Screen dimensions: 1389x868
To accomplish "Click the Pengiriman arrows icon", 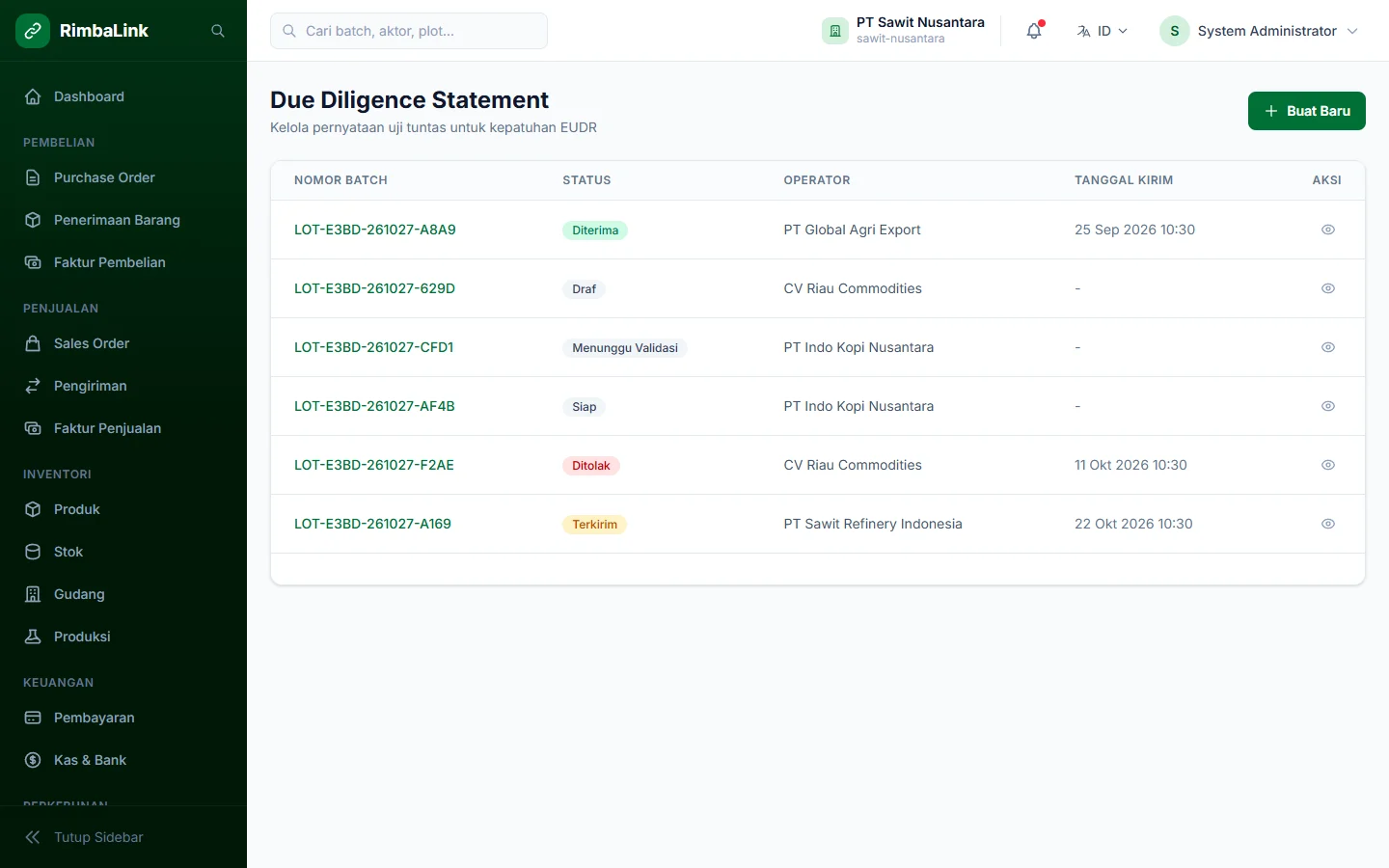I will (x=33, y=386).
